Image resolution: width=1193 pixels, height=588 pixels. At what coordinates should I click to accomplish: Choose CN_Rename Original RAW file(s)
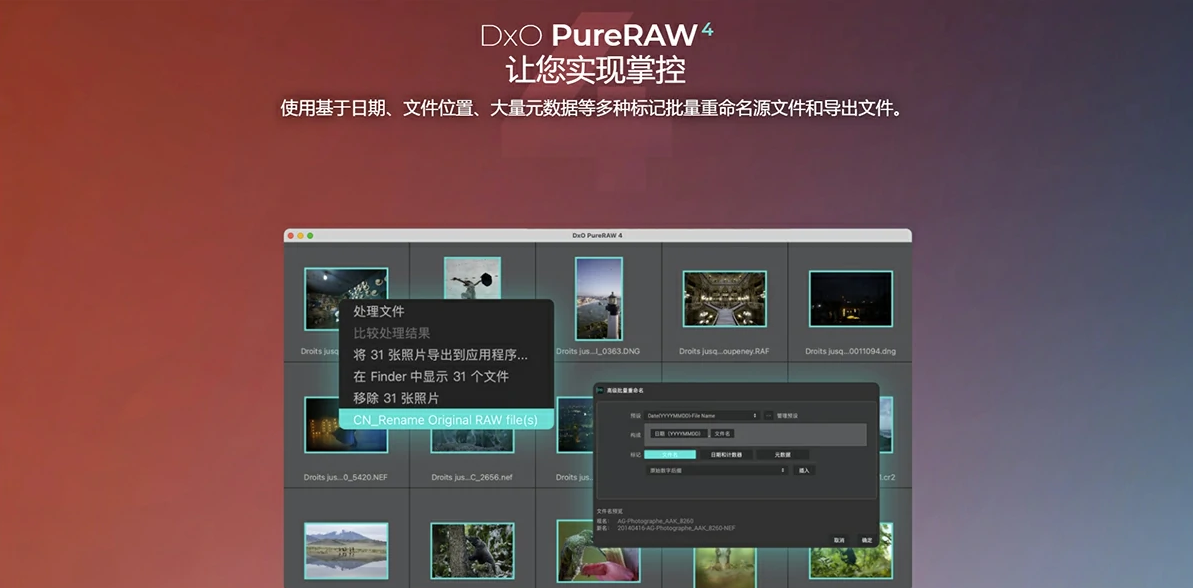[447, 420]
